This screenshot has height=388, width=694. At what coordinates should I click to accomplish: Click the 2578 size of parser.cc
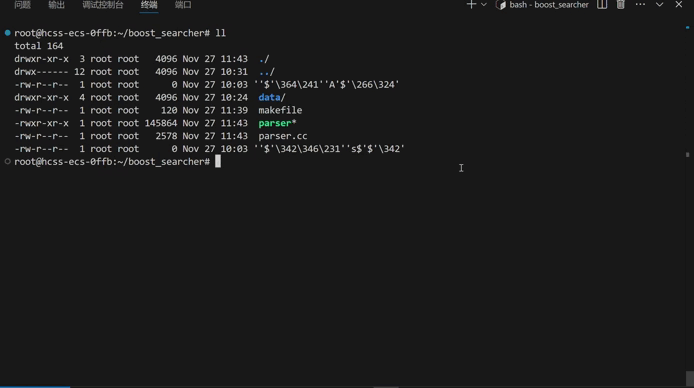pyautogui.click(x=166, y=136)
